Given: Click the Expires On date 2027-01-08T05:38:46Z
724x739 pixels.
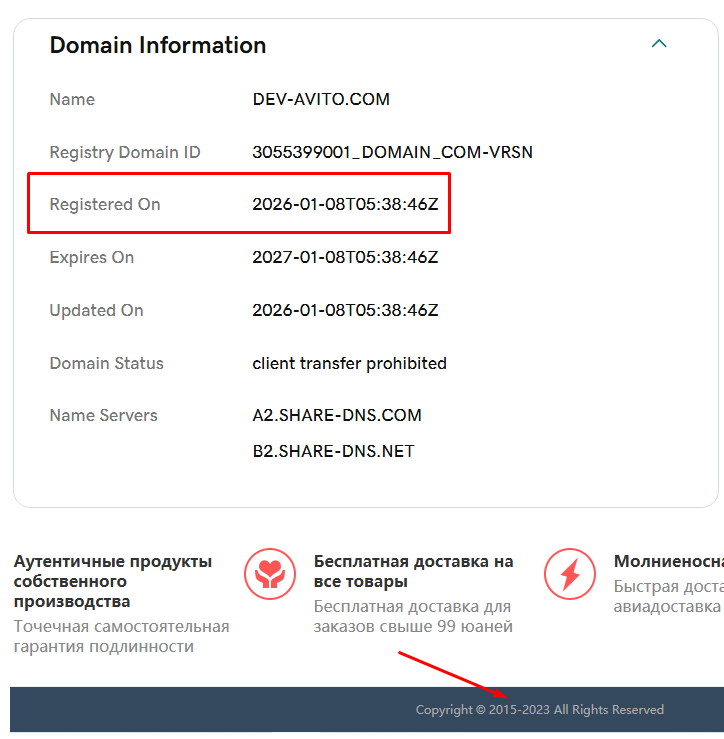Looking at the screenshot, I should pos(346,257).
